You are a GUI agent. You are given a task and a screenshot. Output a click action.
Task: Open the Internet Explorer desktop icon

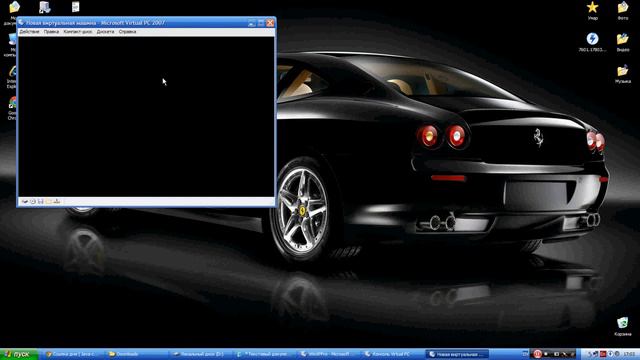12,72
